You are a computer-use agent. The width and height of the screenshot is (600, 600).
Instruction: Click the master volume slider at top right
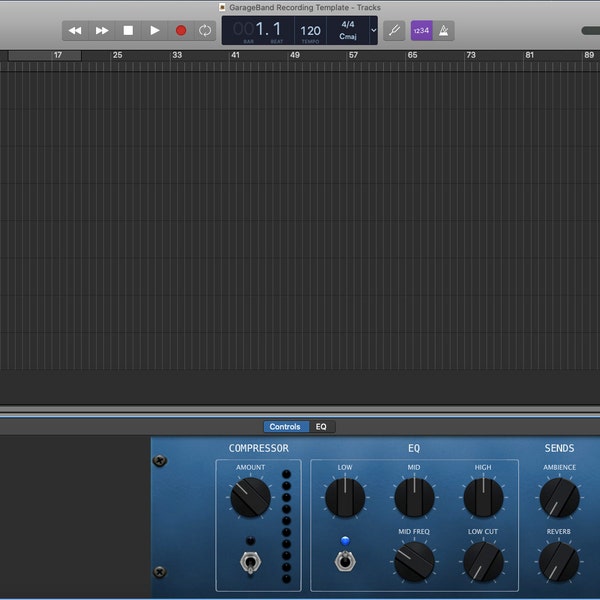(590, 31)
